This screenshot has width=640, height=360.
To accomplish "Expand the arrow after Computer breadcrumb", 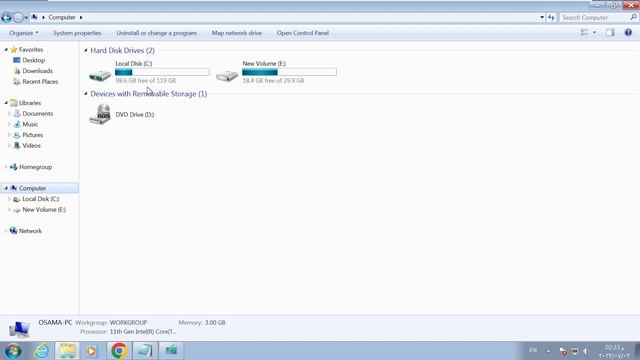I will coord(81,18).
